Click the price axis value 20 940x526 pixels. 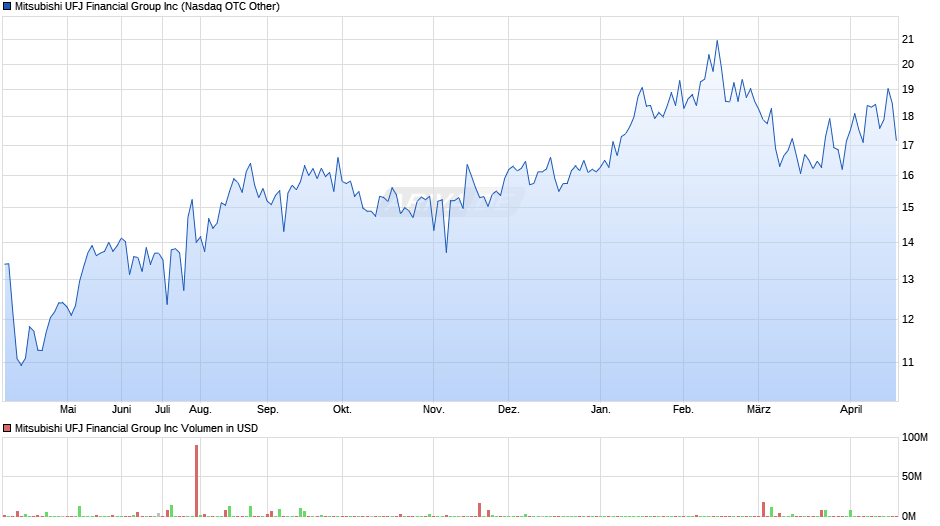pos(908,65)
